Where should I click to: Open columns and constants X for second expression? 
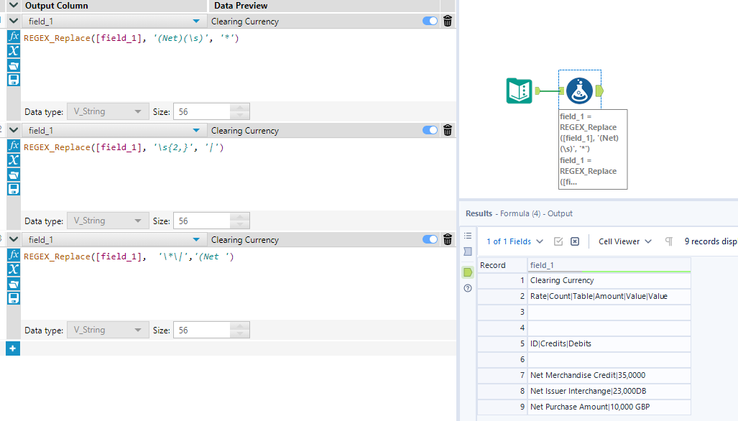[14, 160]
